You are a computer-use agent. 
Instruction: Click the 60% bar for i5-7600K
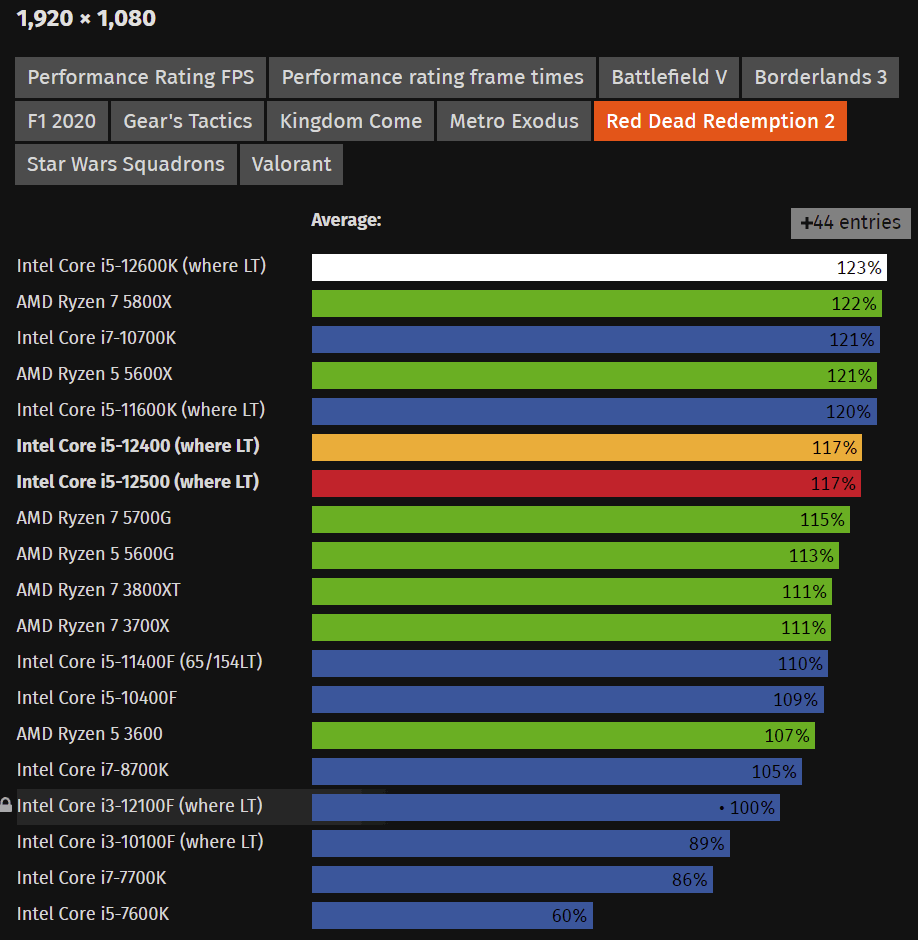point(452,915)
